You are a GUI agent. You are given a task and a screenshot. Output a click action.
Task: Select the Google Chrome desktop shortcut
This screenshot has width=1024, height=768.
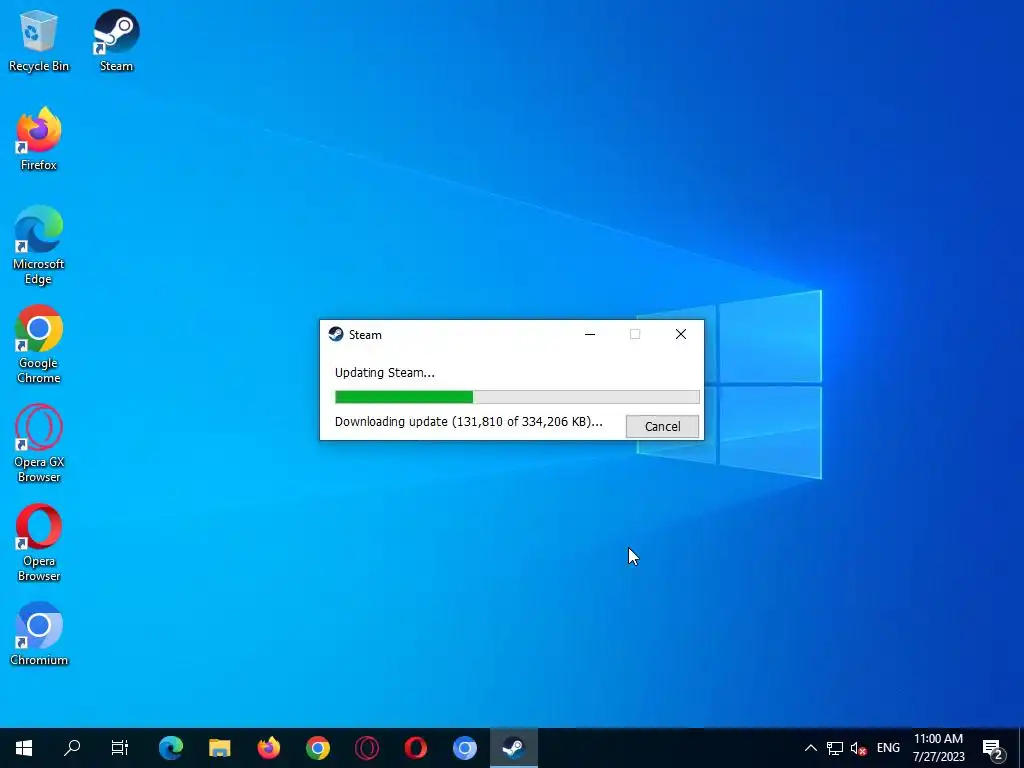click(39, 345)
